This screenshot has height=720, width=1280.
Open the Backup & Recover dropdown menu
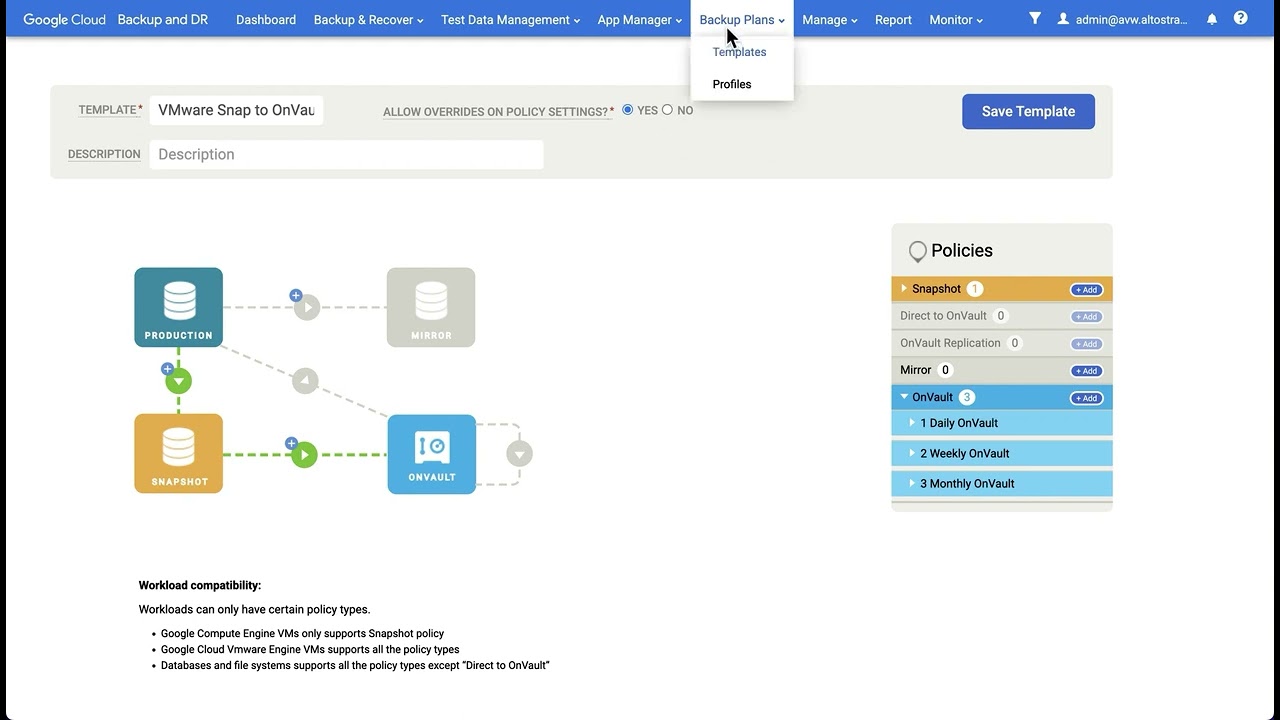368,20
